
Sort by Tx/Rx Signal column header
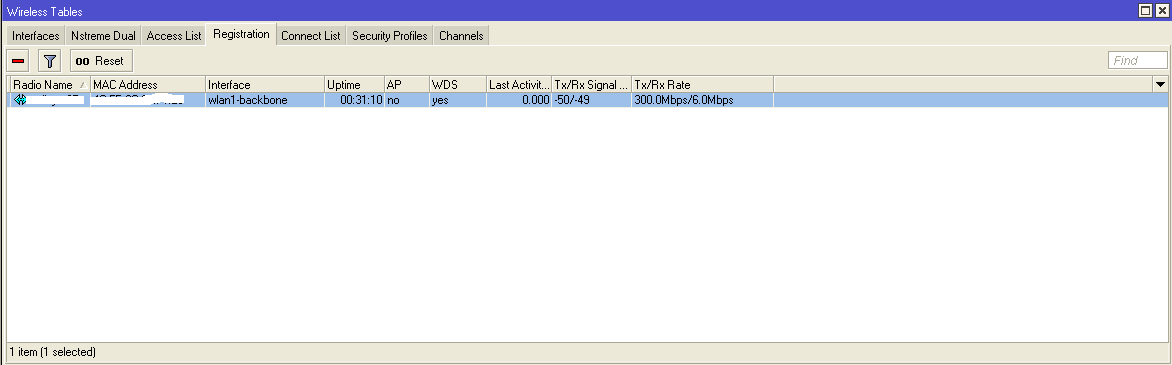point(592,85)
